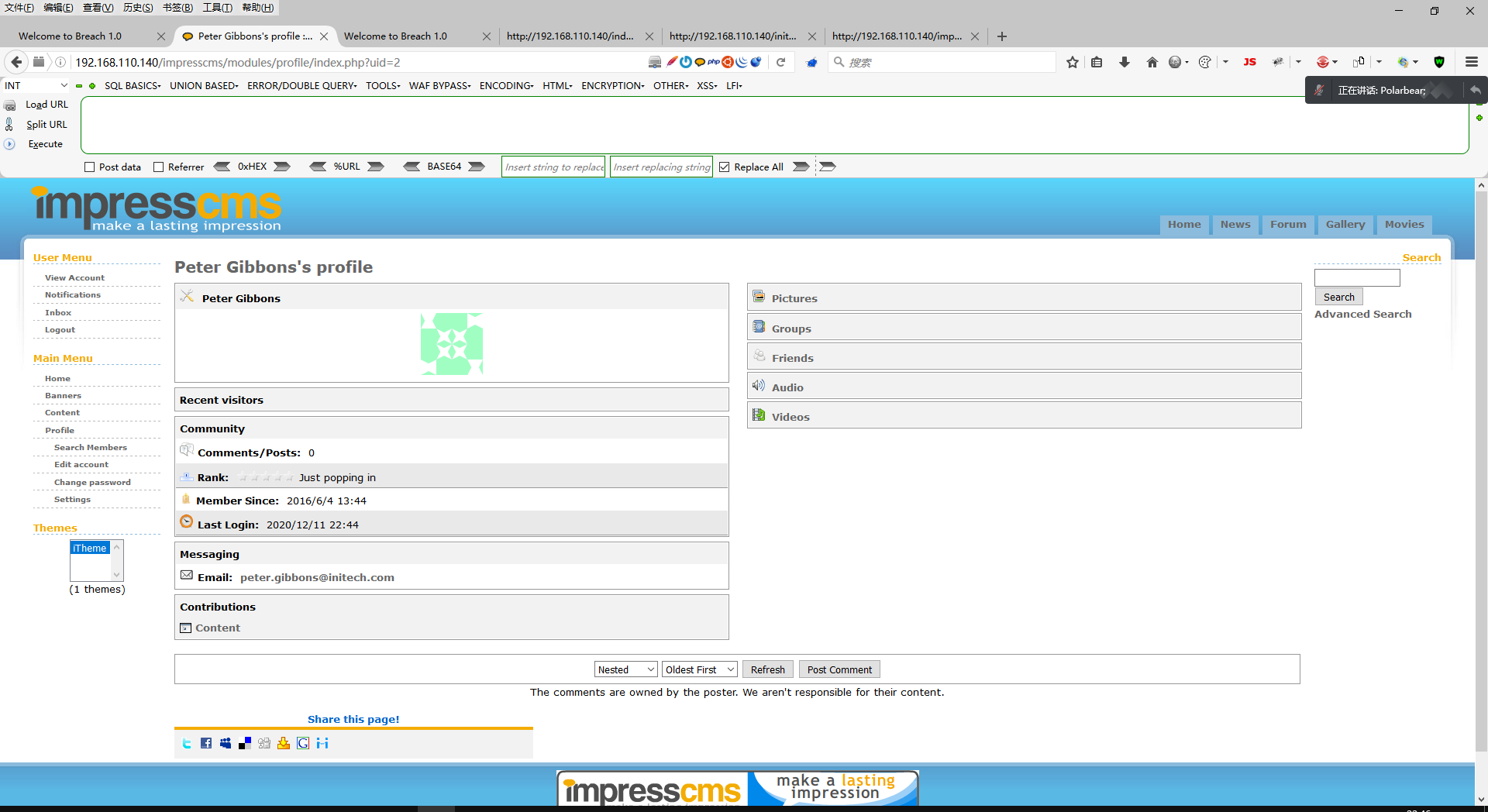Open the Oldest First sort dropdown
The image size is (1488, 812).
[x=700, y=669]
